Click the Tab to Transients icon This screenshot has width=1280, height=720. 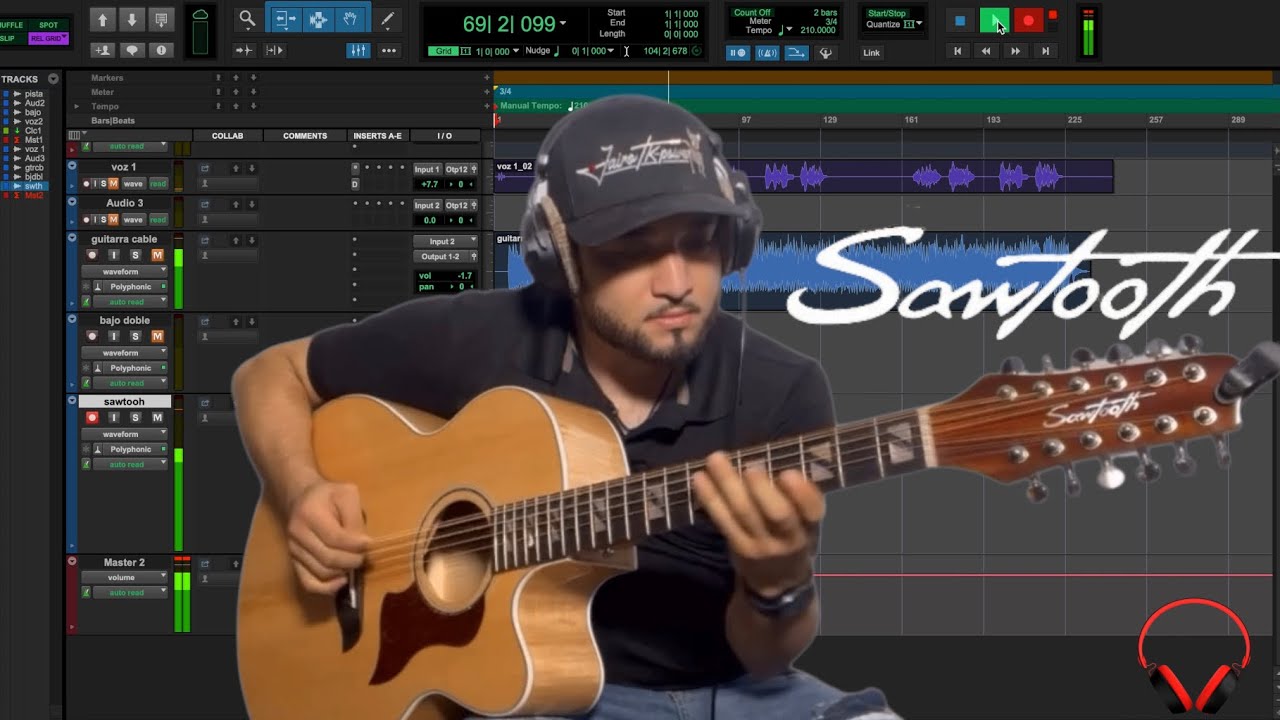pos(243,50)
